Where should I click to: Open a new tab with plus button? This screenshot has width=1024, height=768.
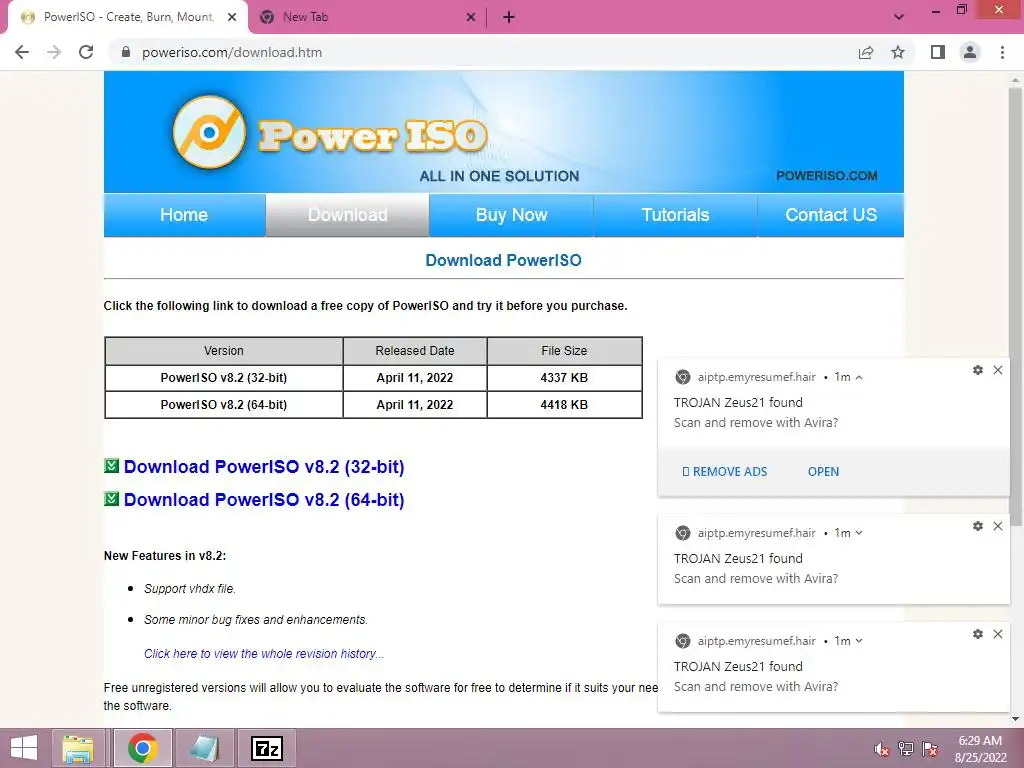509,17
